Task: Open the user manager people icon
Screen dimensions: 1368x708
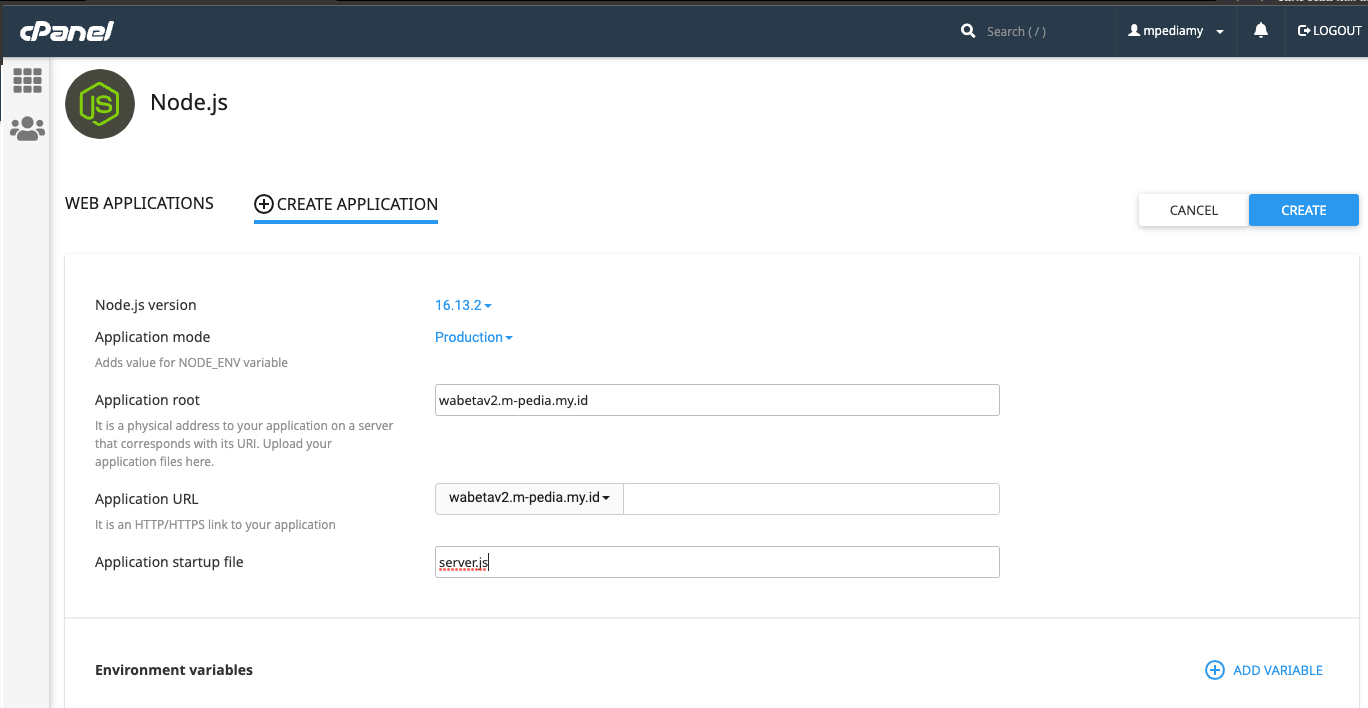Action: [27, 128]
